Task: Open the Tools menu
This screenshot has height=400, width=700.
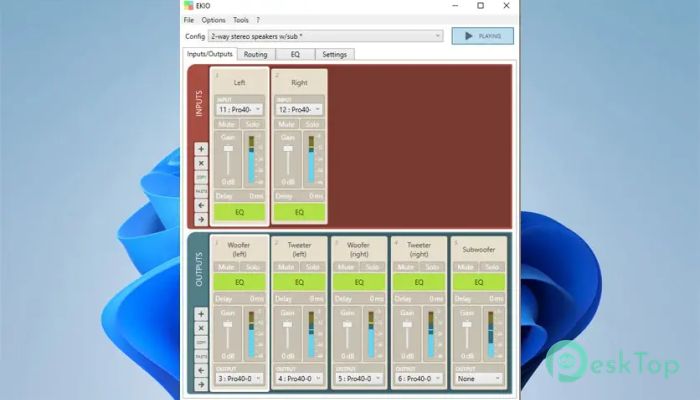Action: tap(241, 20)
